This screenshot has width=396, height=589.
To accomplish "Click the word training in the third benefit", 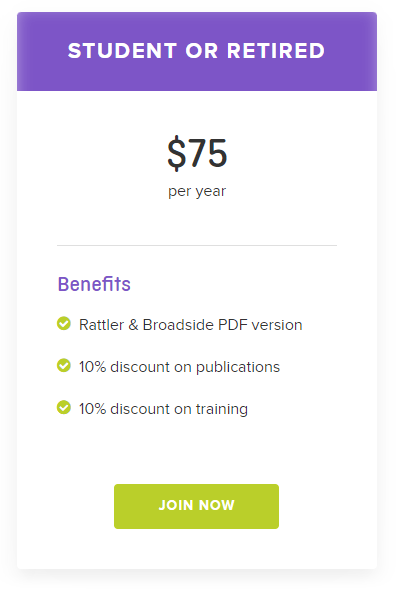I will click(222, 409).
